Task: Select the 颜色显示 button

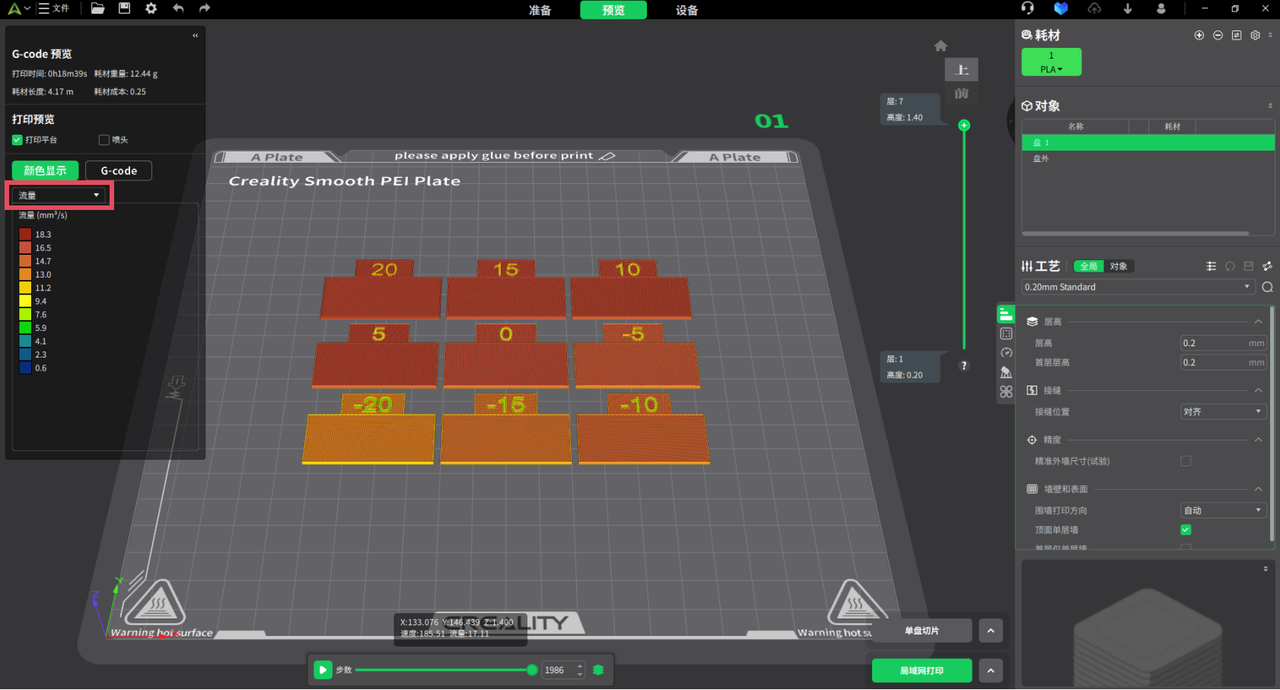Action: pyautogui.click(x=45, y=170)
